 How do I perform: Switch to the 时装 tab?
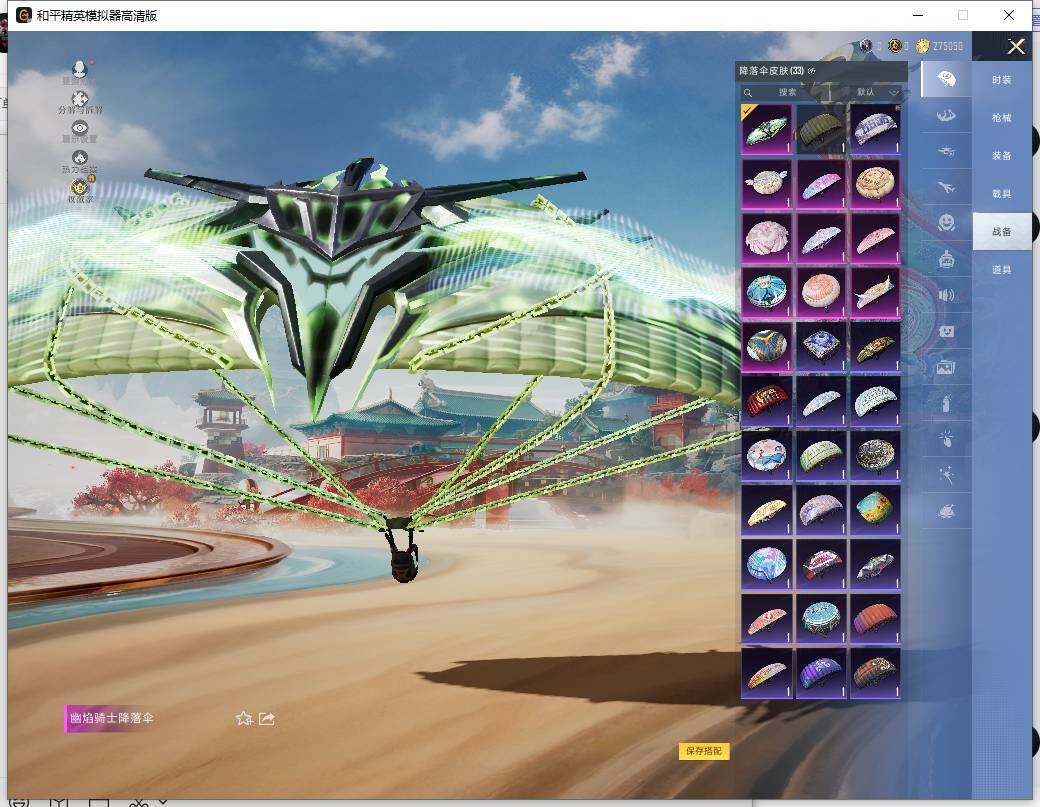coord(1002,80)
